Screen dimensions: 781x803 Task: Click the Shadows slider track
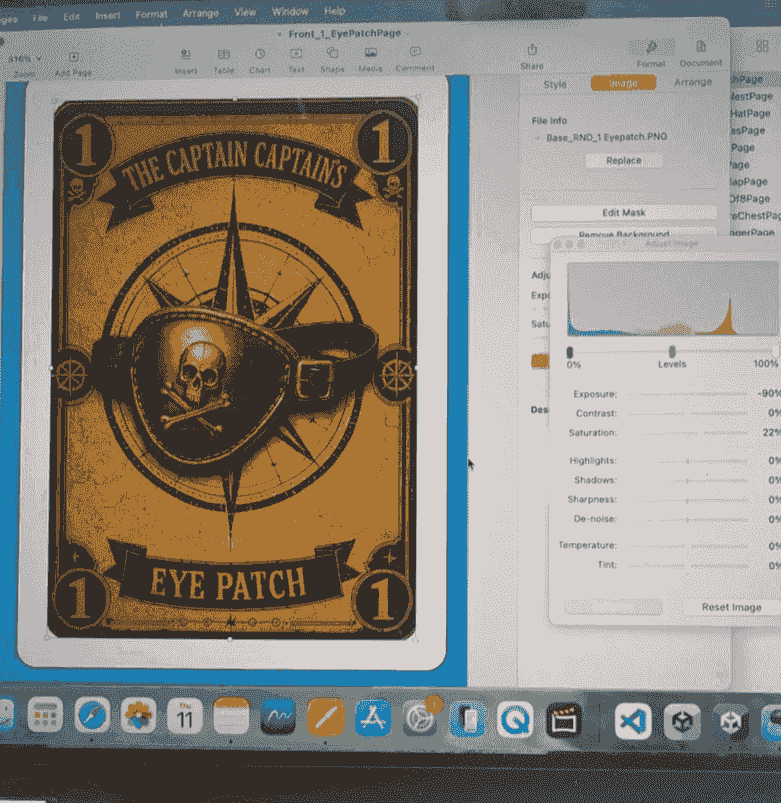tap(687, 480)
